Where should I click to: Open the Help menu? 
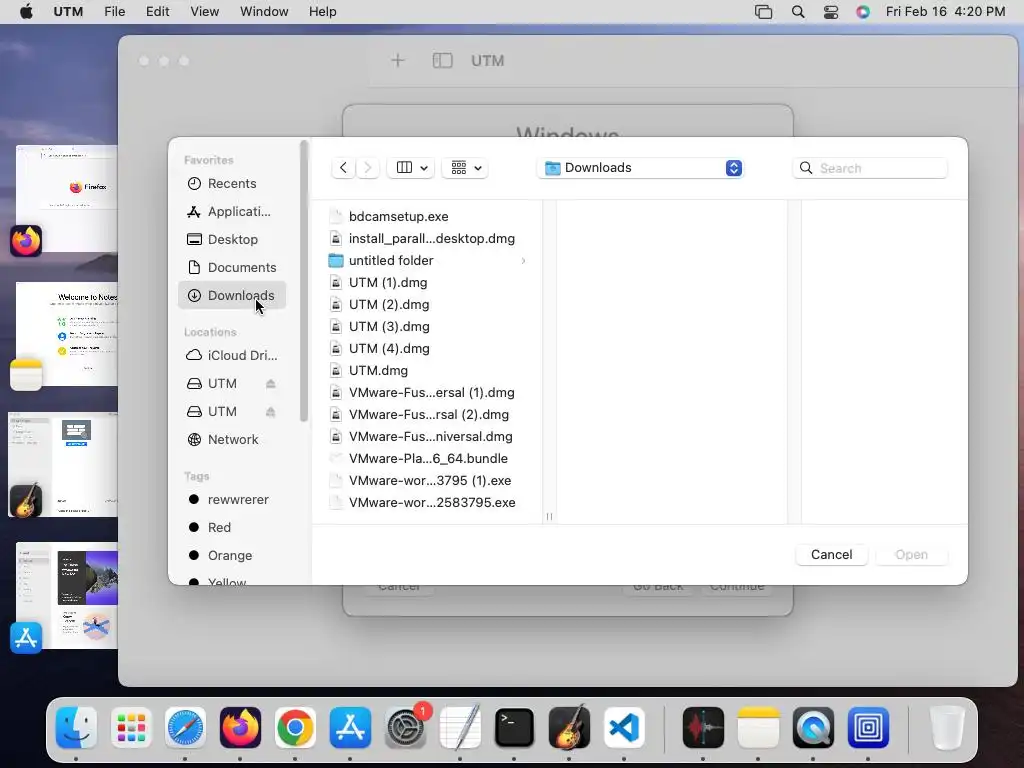point(323,12)
